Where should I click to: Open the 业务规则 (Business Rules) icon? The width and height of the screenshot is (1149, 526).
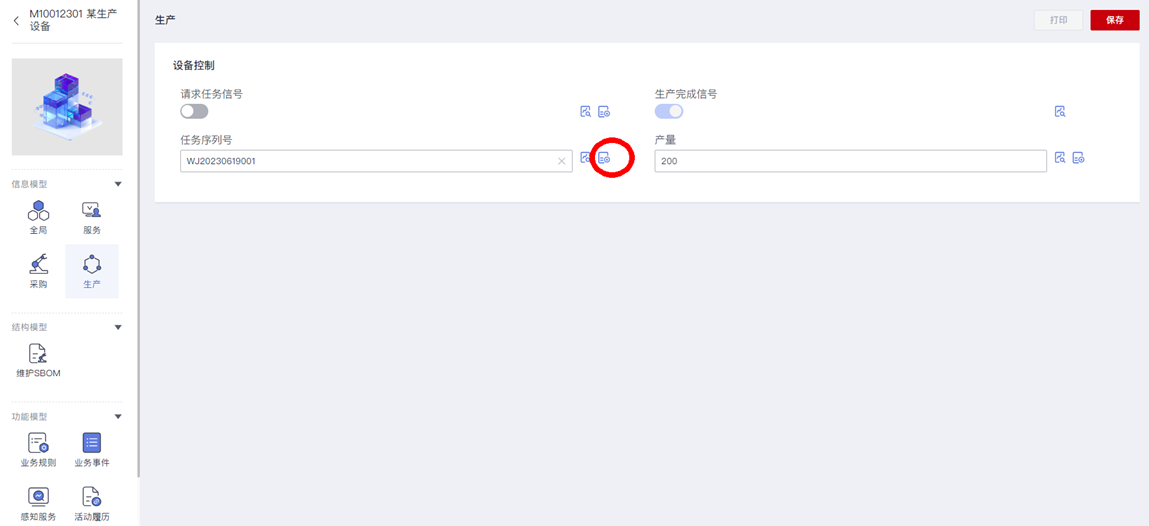tap(38, 443)
